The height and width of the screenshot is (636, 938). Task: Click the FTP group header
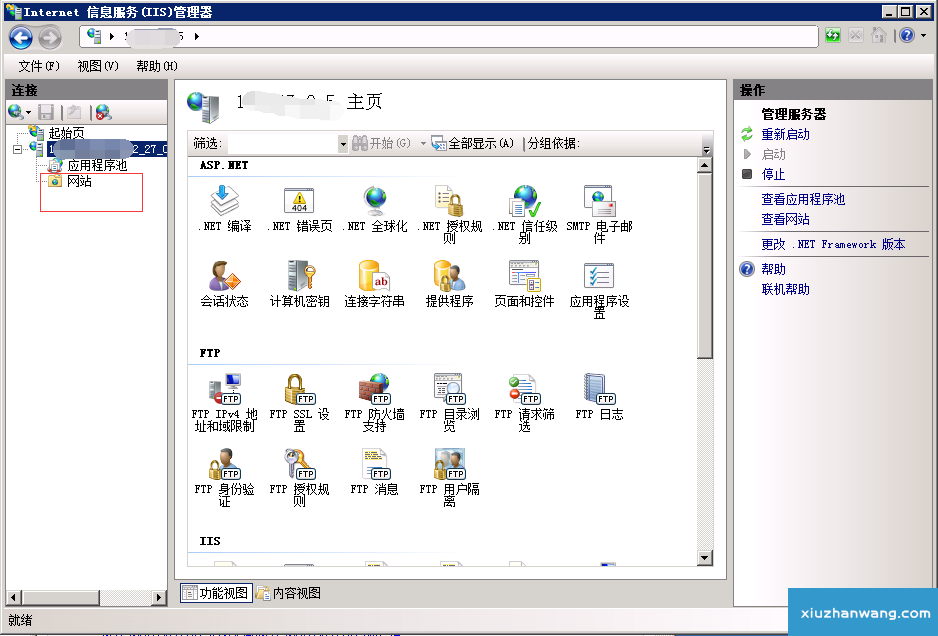(209, 353)
